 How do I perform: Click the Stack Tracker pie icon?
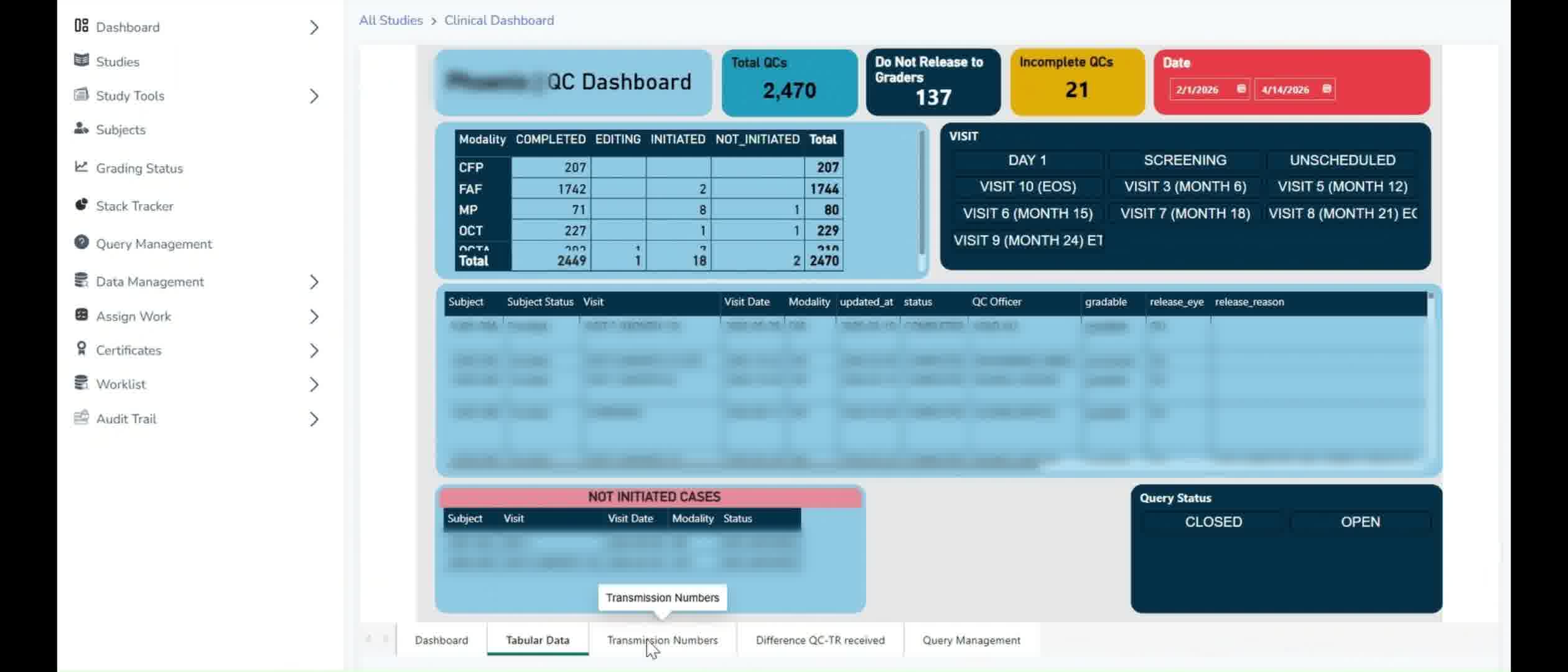[81, 205]
